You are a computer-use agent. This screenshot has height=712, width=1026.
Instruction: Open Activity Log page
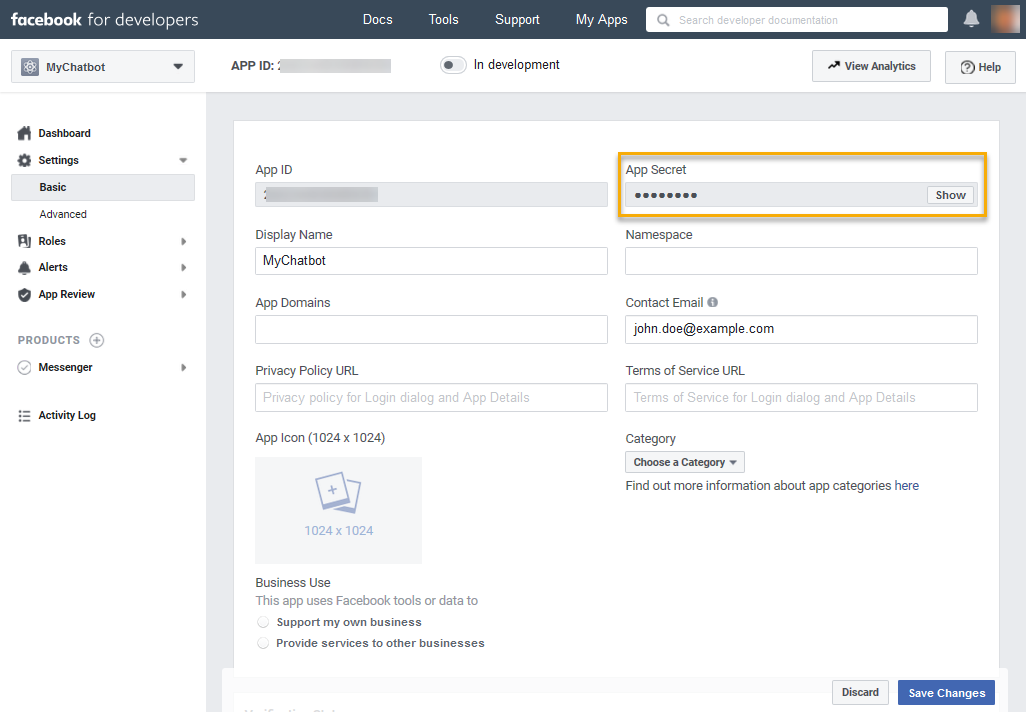point(67,416)
